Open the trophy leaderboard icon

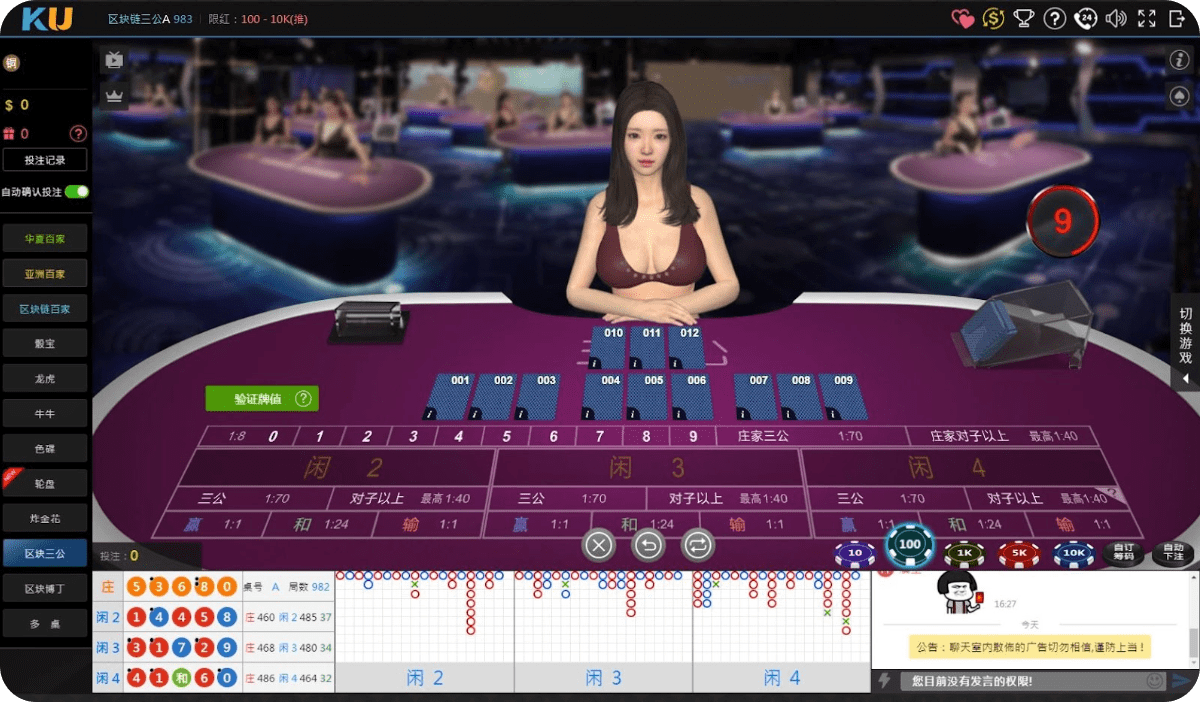click(1023, 18)
